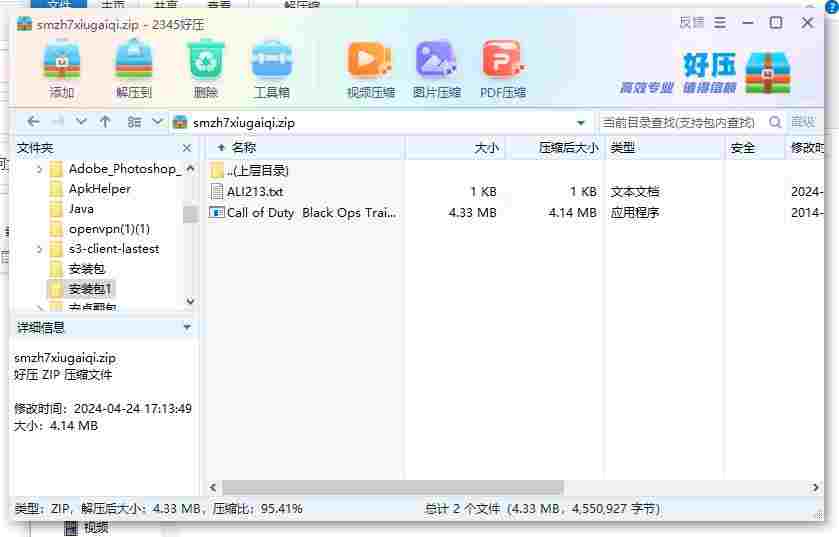Click the 文本文档 type cell
839x537 pixels.
coord(635,191)
